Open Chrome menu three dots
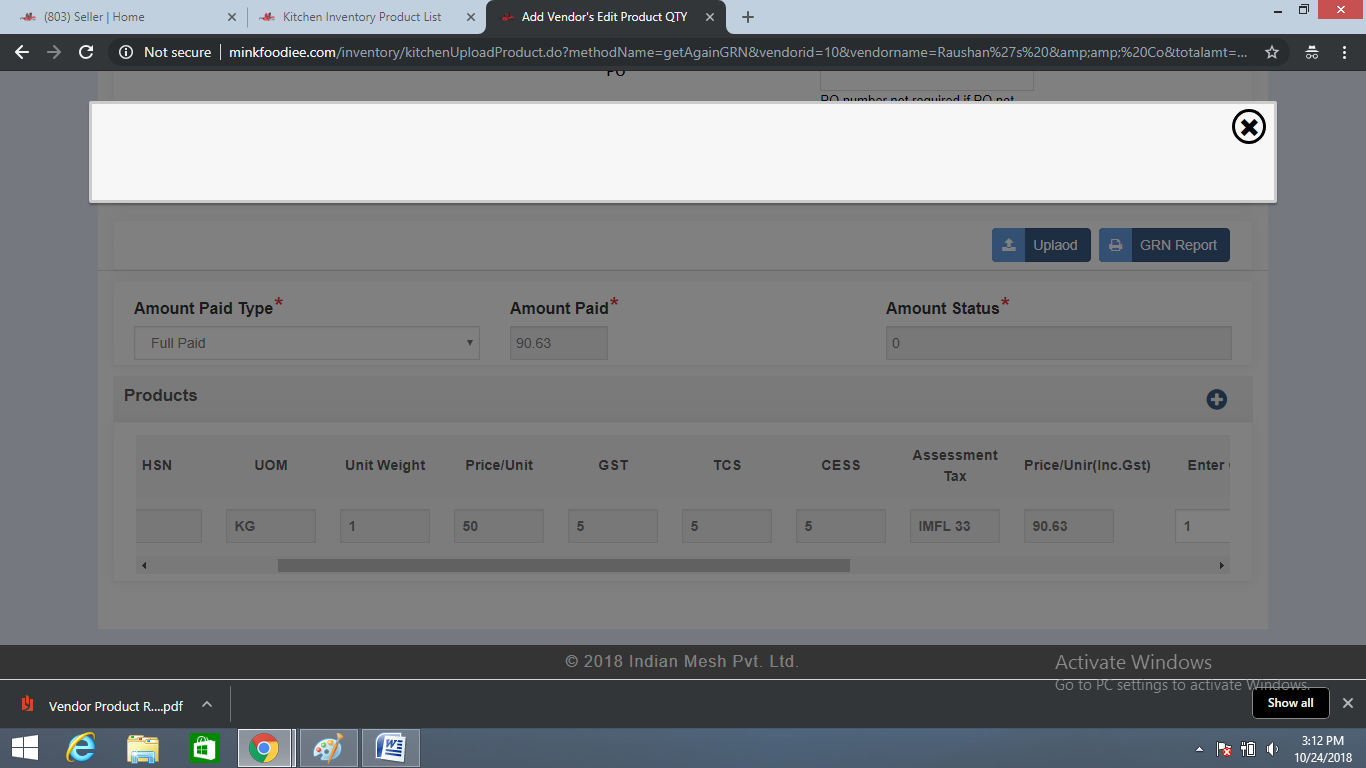The height and width of the screenshot is (768, 1366). (x=1343, y=52)
